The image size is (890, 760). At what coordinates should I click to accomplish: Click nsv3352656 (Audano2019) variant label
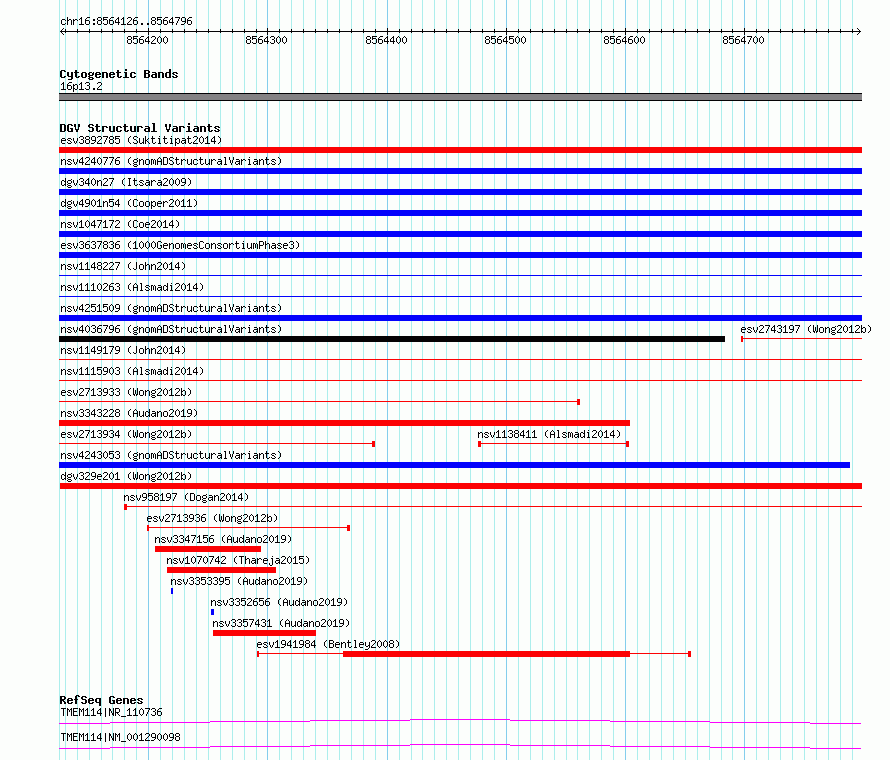coord(279,602)
